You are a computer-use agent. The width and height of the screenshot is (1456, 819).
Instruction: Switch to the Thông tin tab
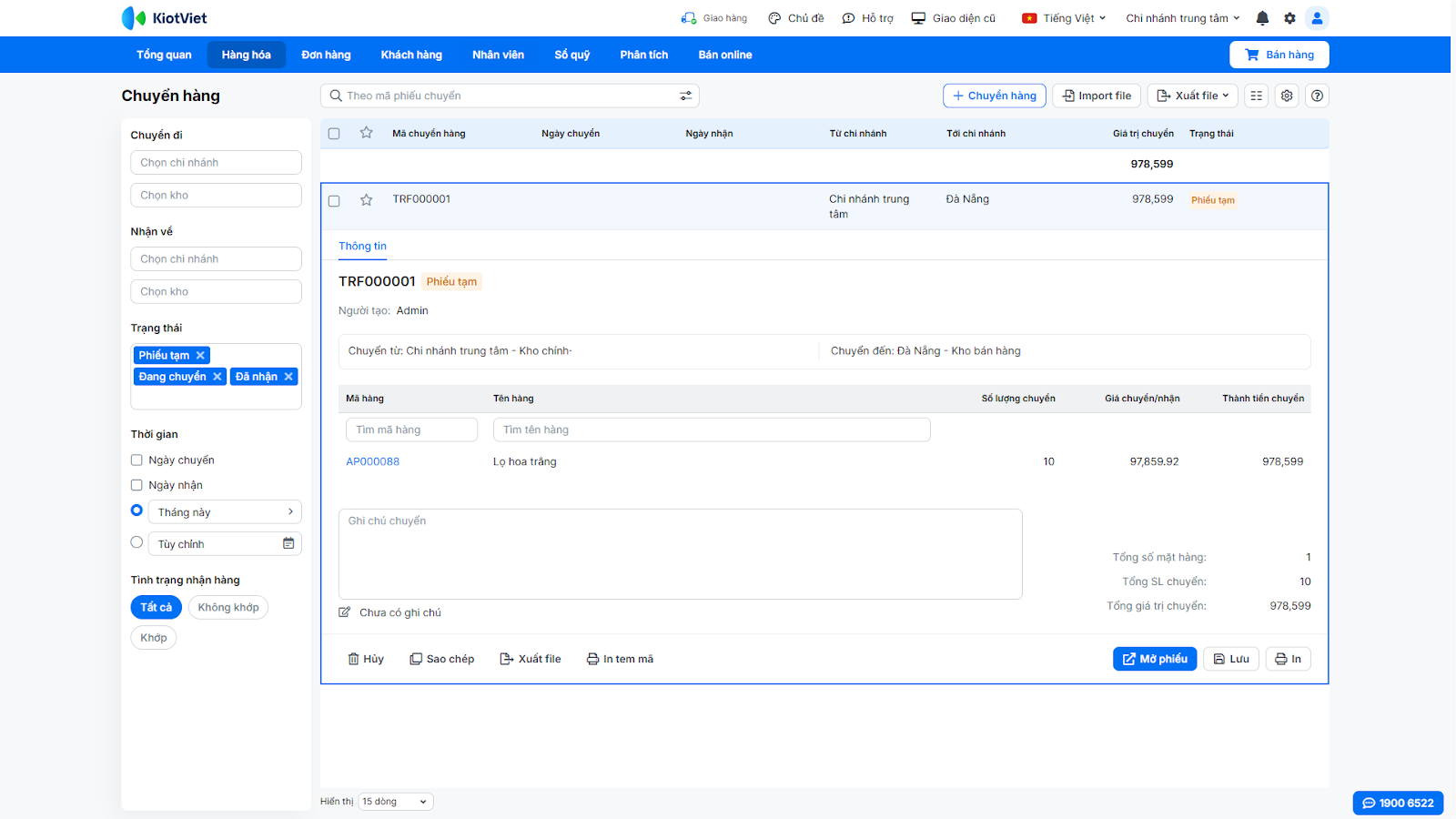tap(362, 247)
